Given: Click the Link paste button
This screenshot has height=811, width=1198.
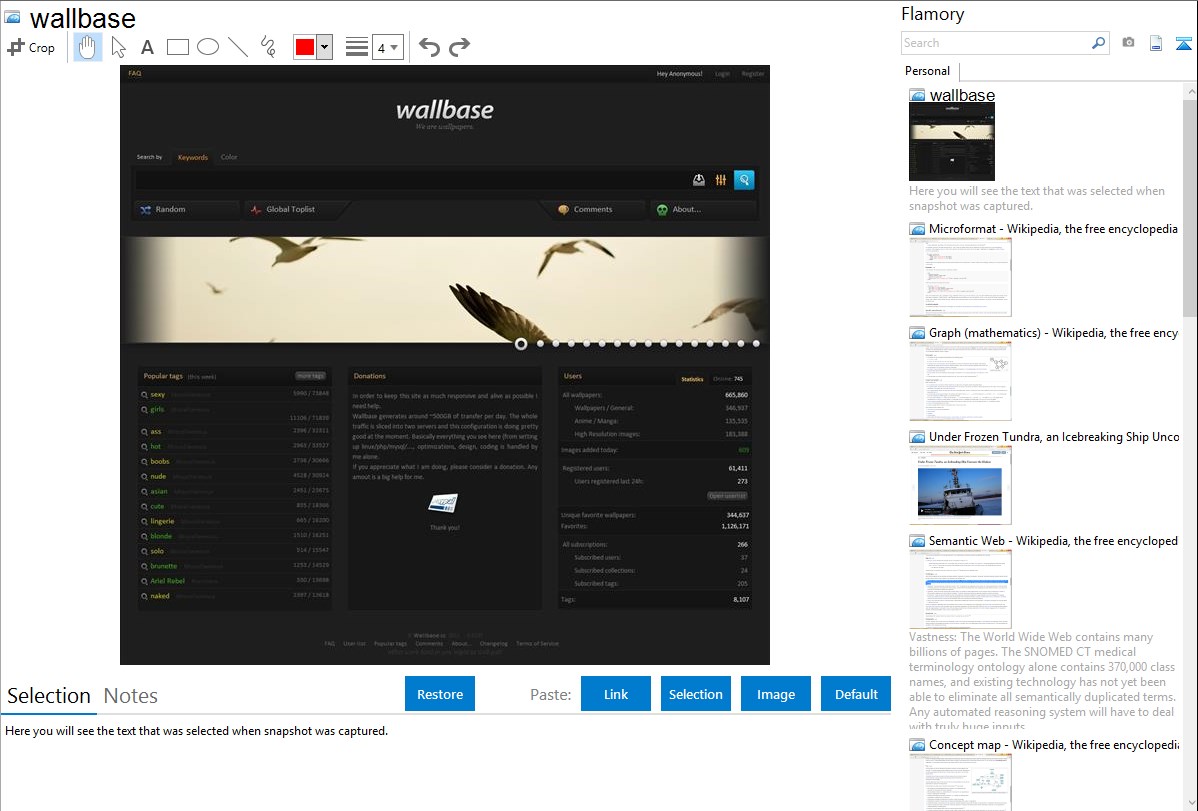Looking at the screenshot, I should tap(616, 694).
